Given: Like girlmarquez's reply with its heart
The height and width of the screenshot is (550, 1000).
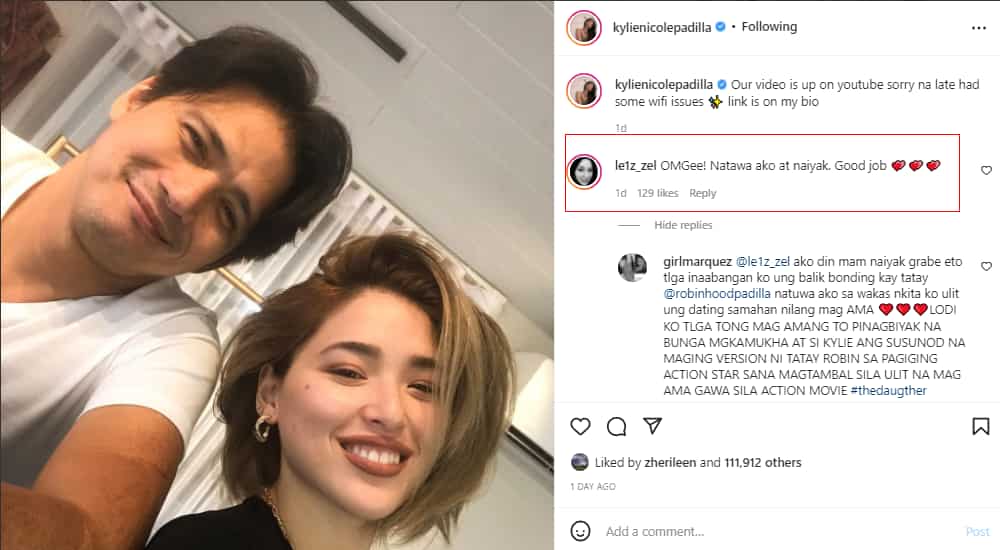Looking at the screenshot, I should (x=986, y=266).
